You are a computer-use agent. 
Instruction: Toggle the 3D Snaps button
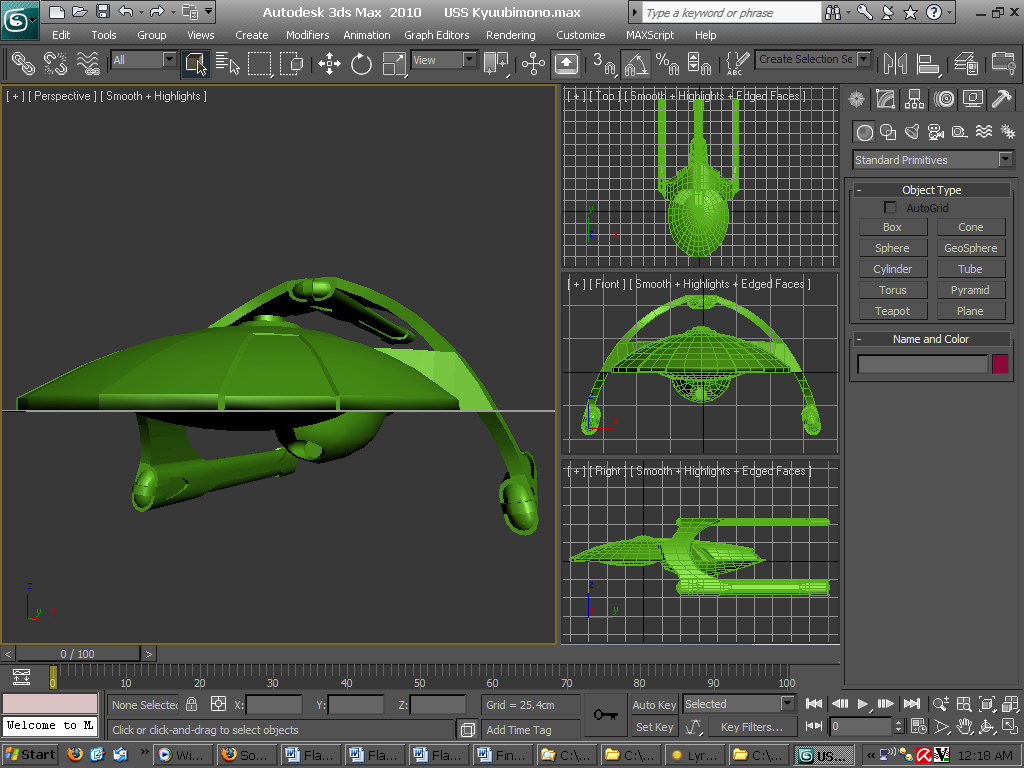pyautogui.click(x=604, y=63)
